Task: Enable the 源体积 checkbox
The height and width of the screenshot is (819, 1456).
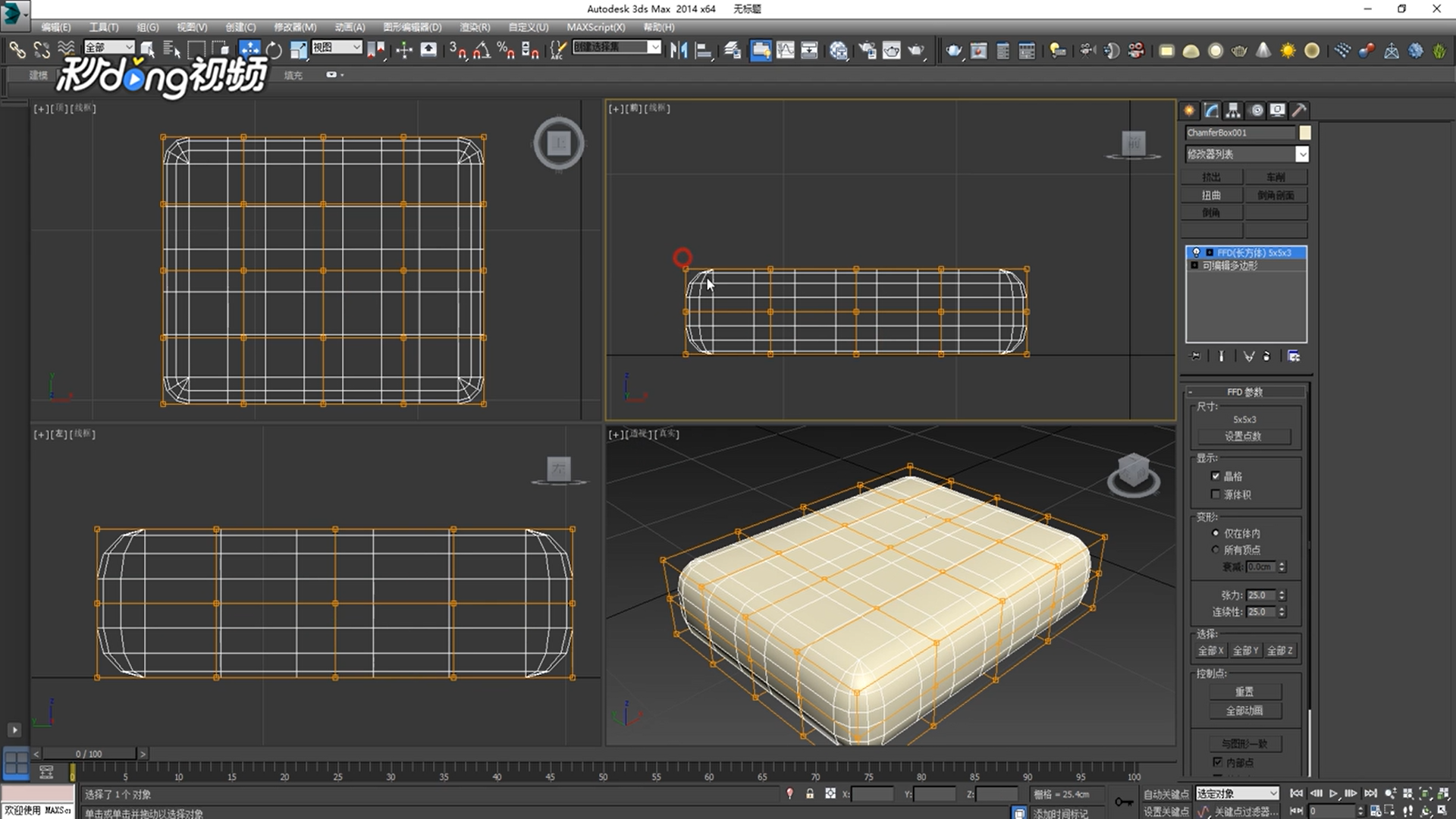Action: click(1216, 494)
